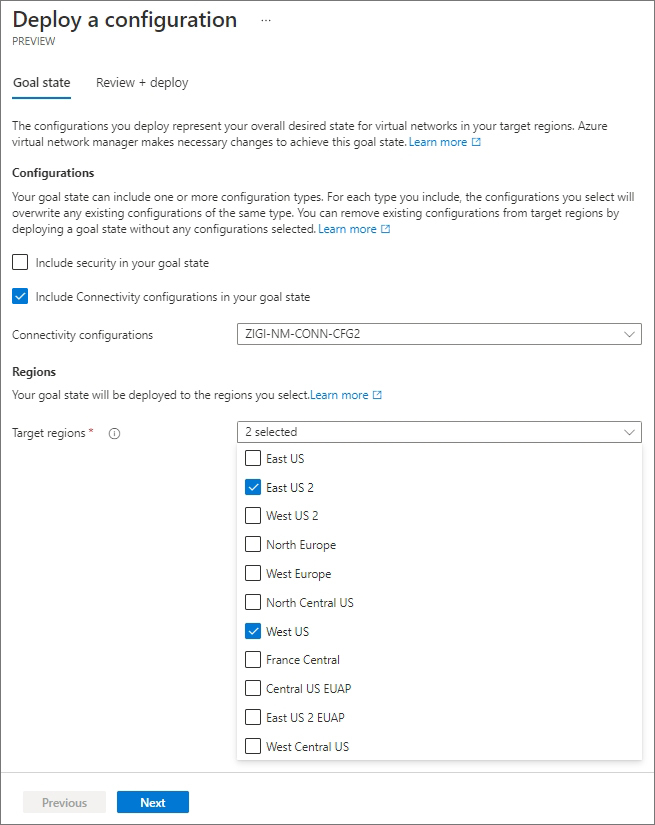Click the Target regions info icon

114,434
